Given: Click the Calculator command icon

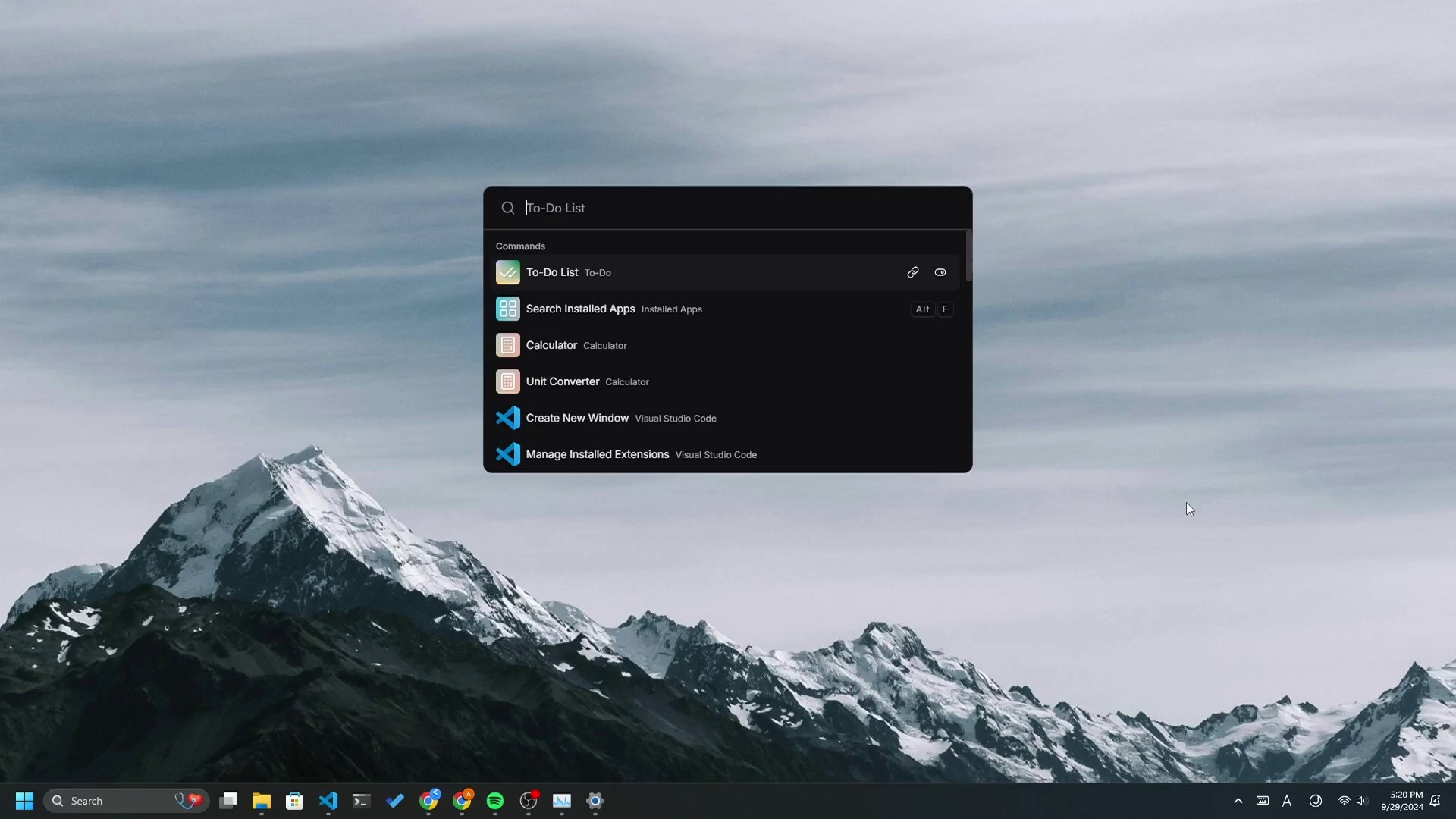Looking at the screenshot, I should 508,345.
